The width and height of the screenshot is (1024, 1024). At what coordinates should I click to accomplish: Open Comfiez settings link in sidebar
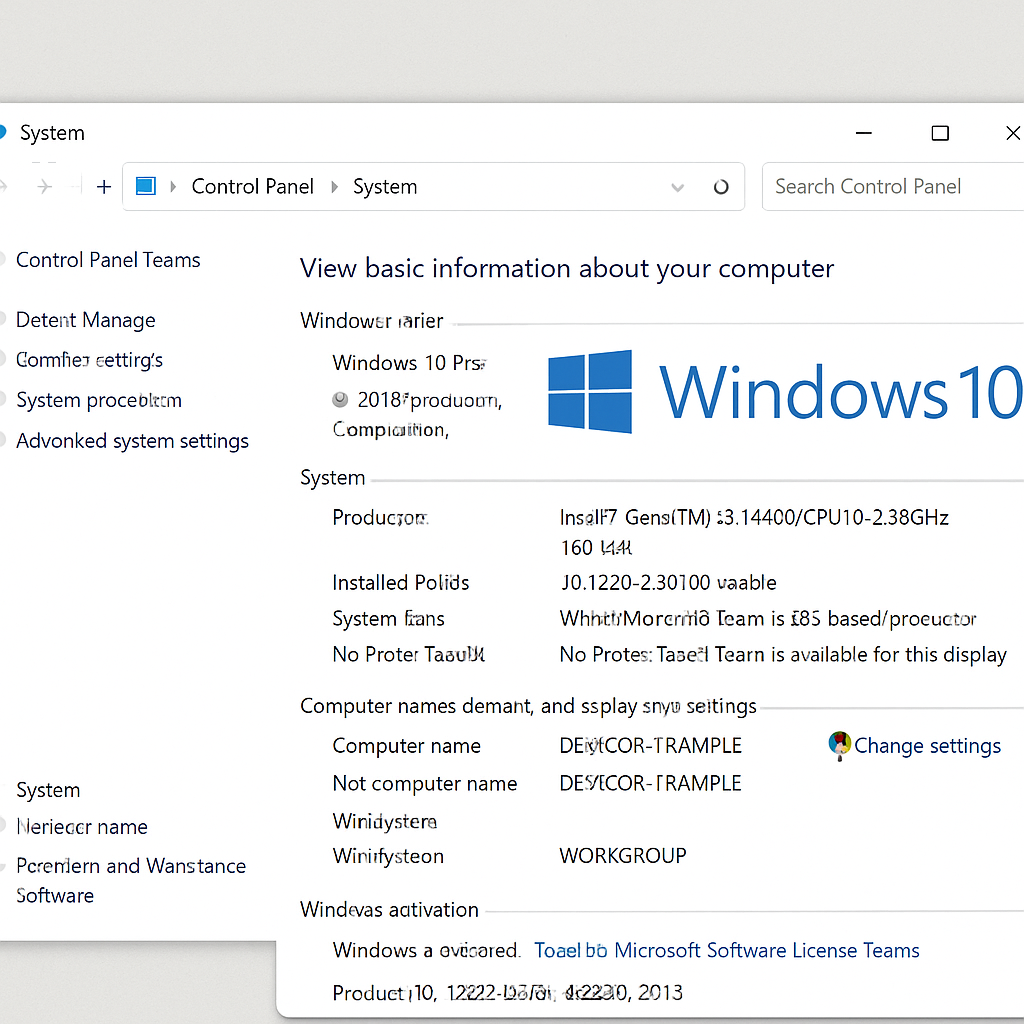(x=89, y=360)
